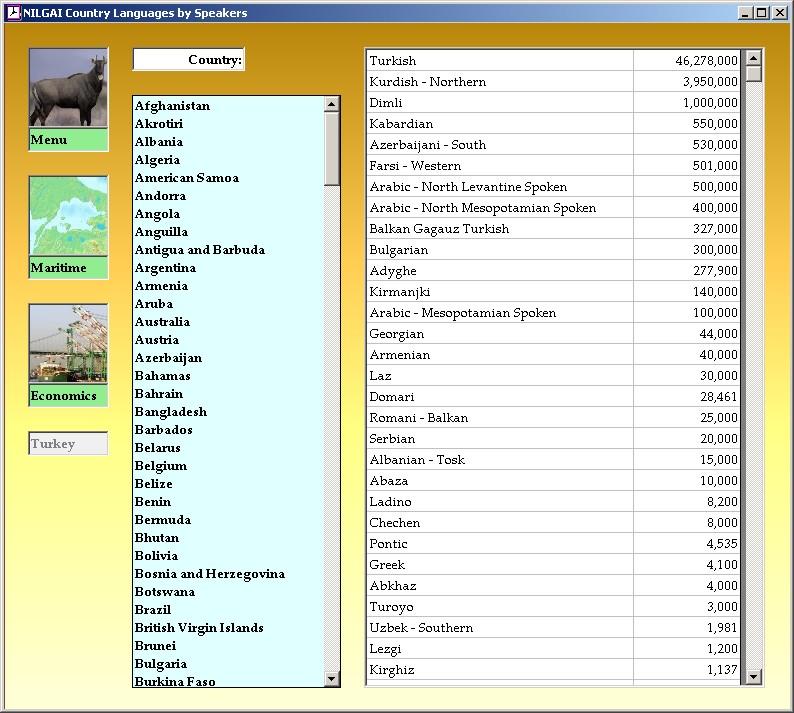Click the nilgai antelope Menu image
The width and height of the screenshot is (794, 713).
coord(68,88)
